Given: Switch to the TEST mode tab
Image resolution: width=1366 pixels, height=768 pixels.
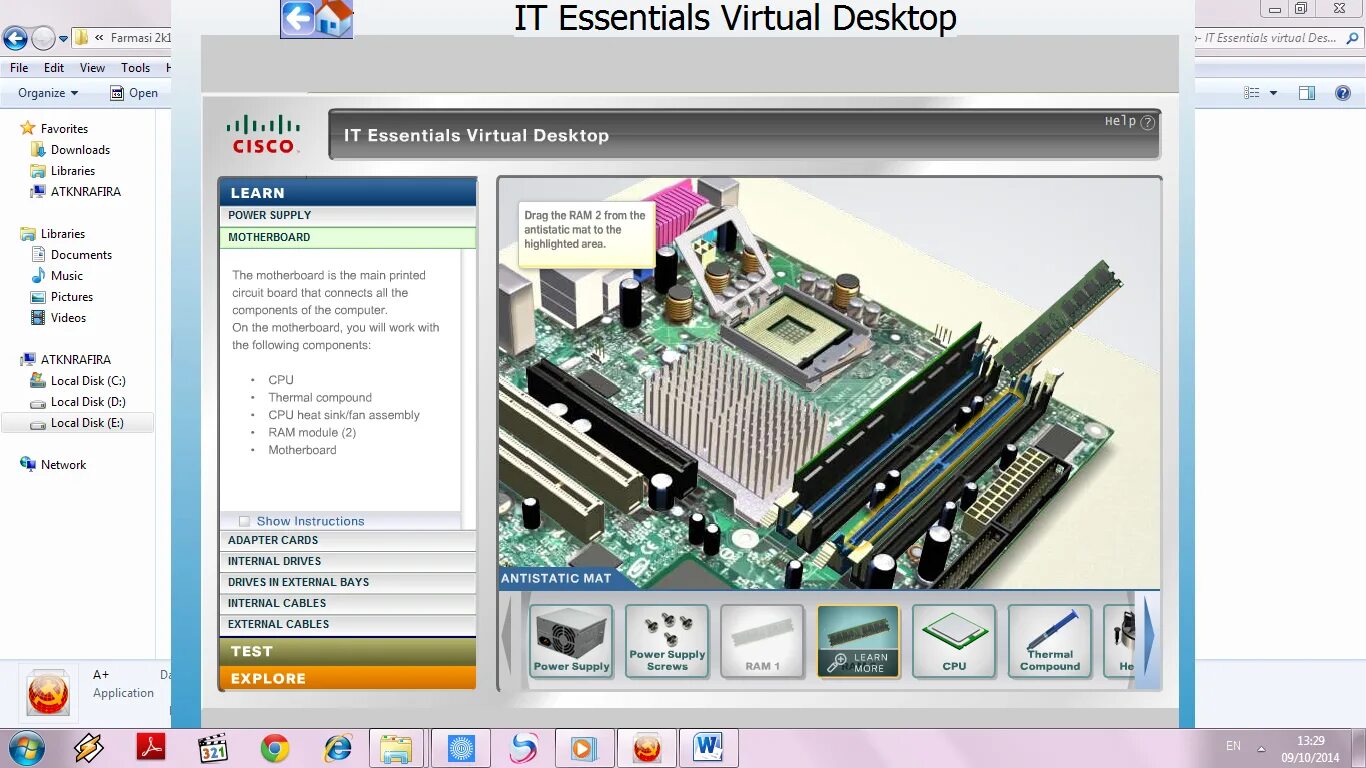Looking at the screenshot, I should (347, 651).
